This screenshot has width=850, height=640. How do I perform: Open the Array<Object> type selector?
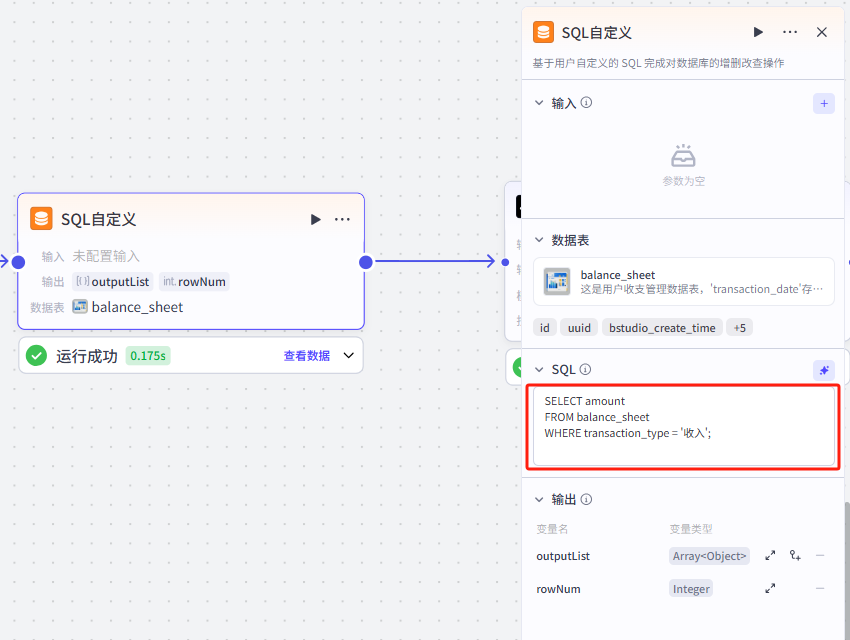click(x=709, y=556)
